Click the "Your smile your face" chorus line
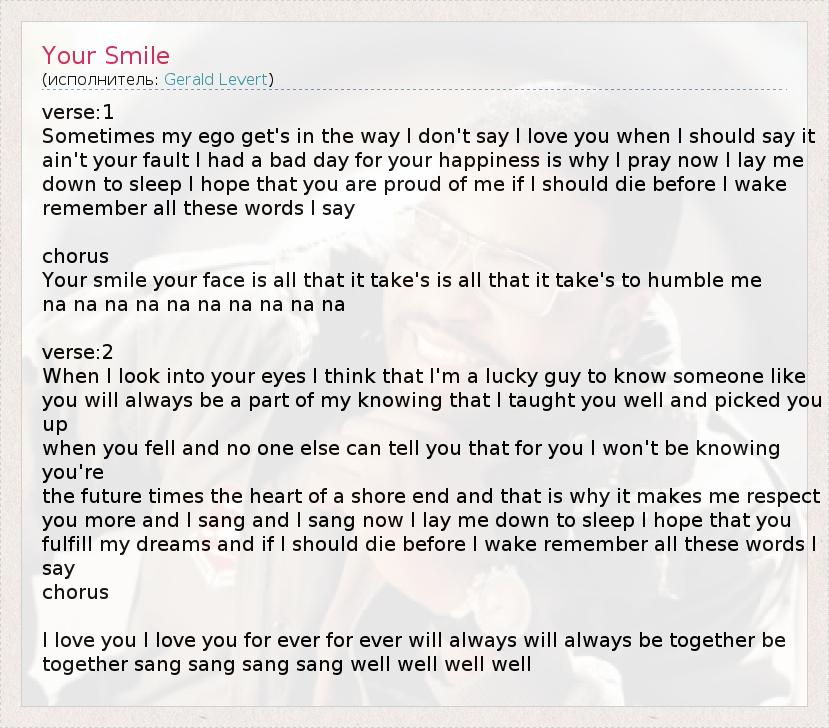Image resolution: width=829 pixels, height=728 pixels. tap(401, 280)
